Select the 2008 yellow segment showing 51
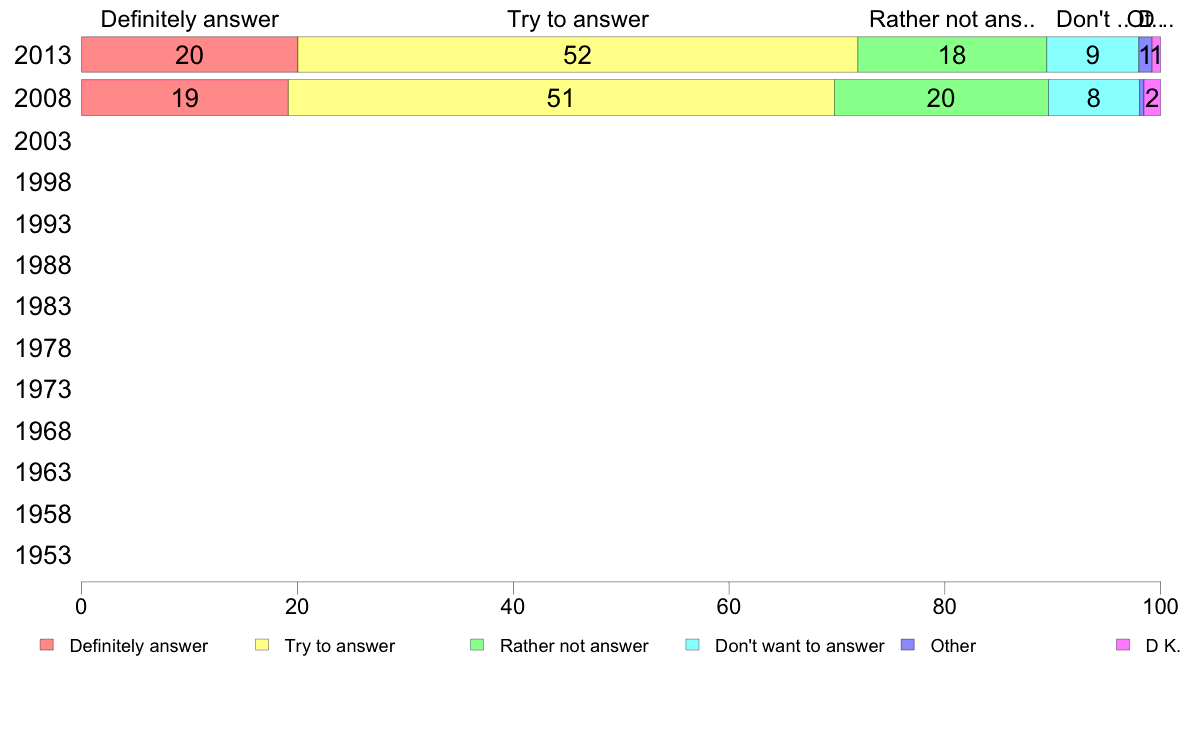The image size is (1188, 736). point(561,98)
